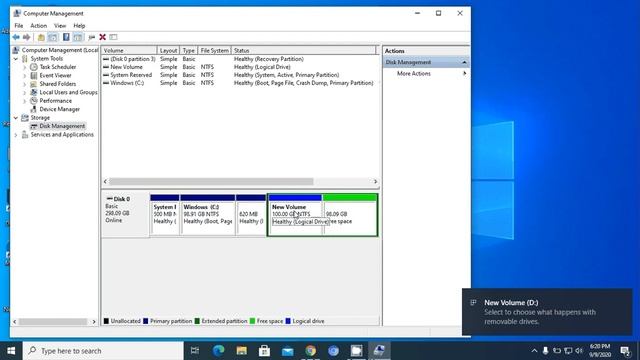This screenshot has height=360, width=640.
Task: Sort by the File System column header
Action: pos(214,51)
